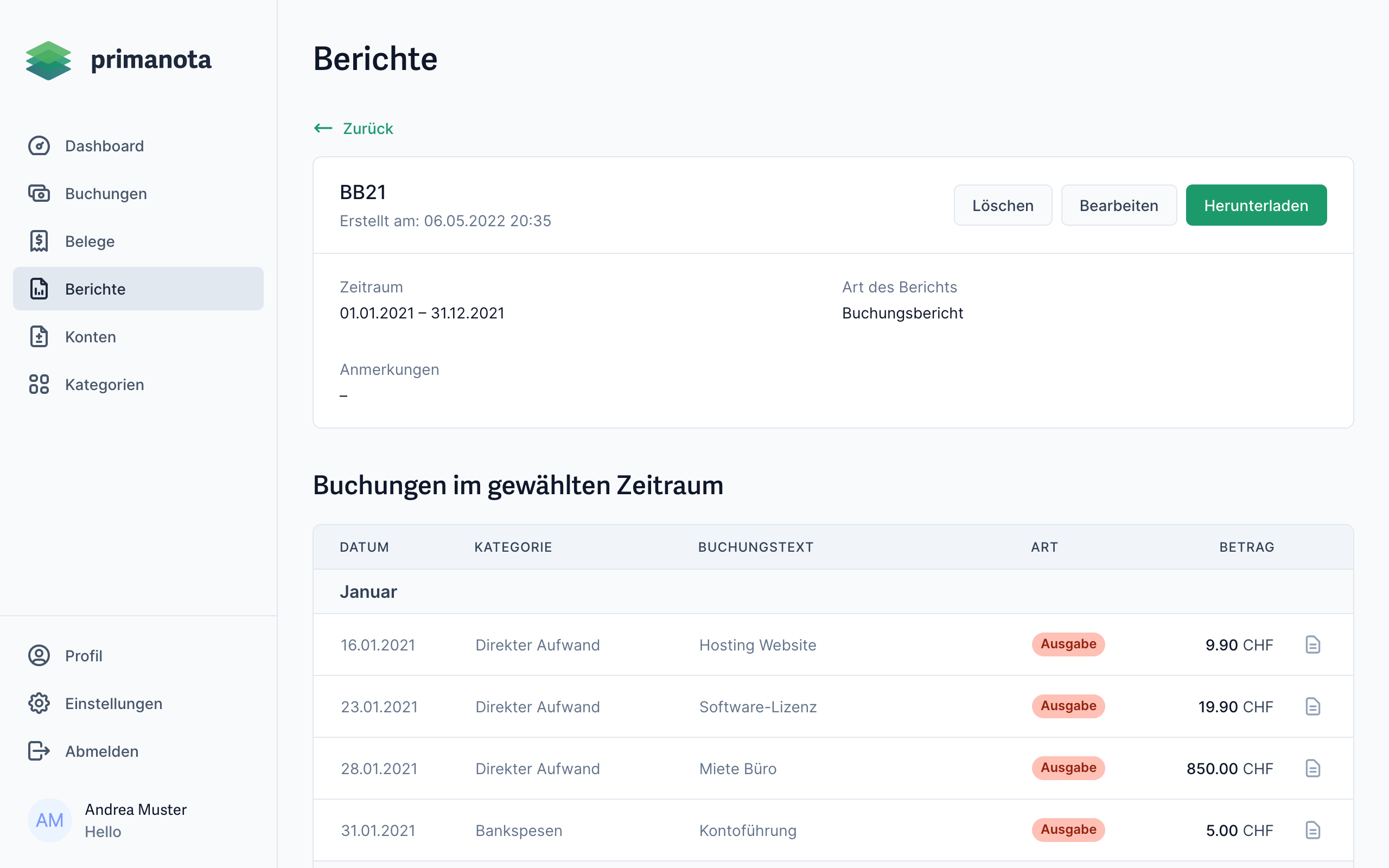Click date 28.01.2021
This screenshot has height=868, width=1389.
point(379,769)
